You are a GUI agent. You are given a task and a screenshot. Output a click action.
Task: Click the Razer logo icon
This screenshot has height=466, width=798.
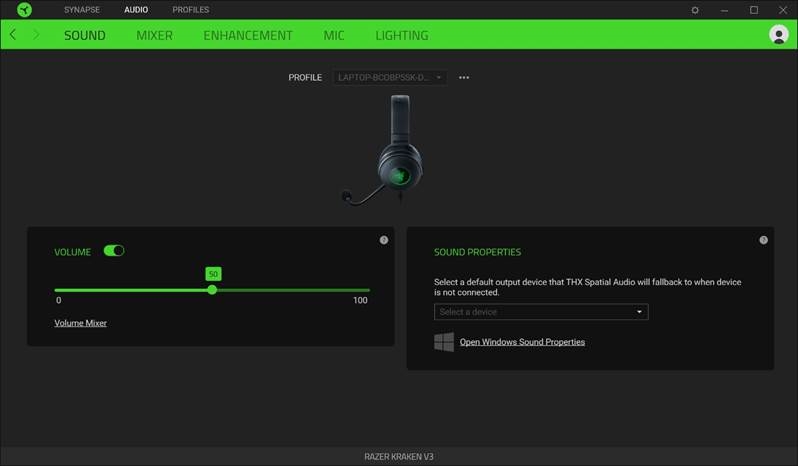(24, 10)
